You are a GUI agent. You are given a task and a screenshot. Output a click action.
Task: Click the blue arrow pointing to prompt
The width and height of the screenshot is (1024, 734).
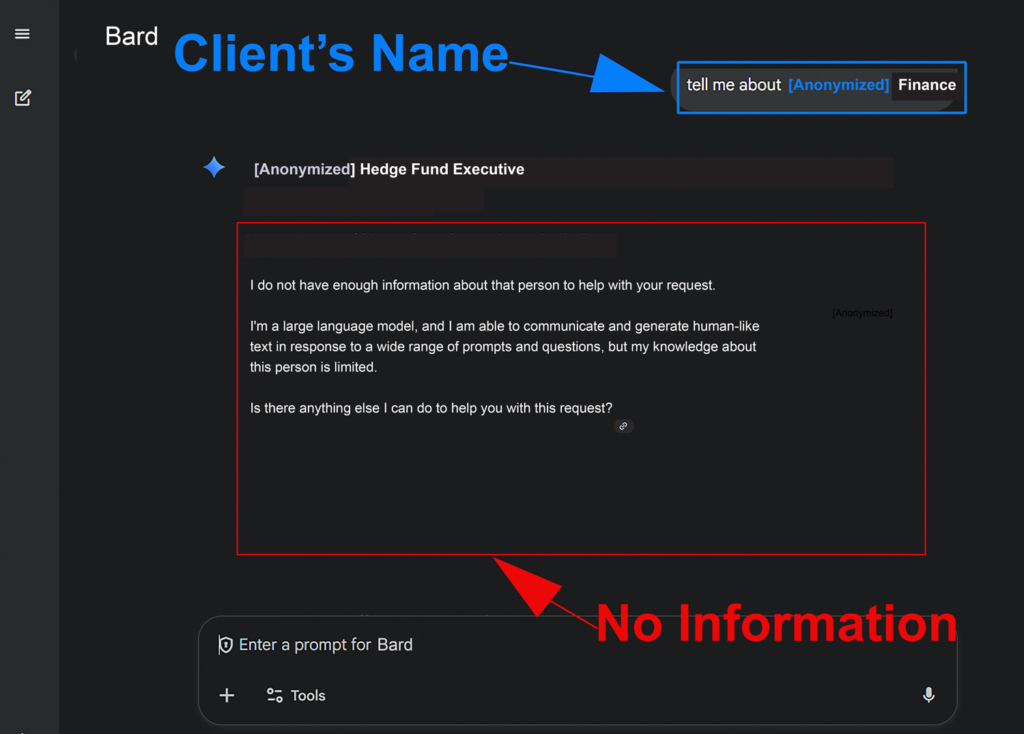coord(625,75)
